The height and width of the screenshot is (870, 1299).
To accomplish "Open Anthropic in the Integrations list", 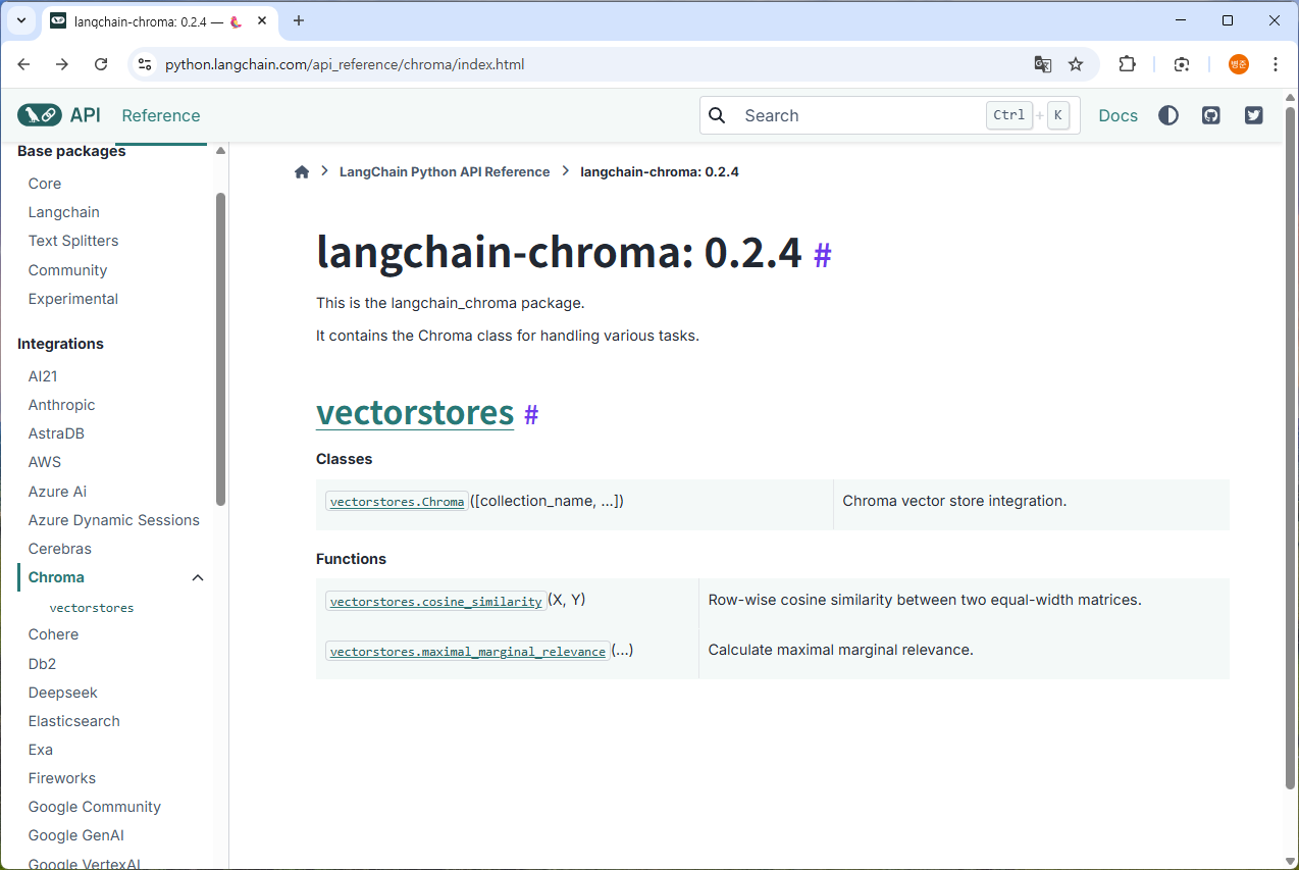I will pos(62,405).
